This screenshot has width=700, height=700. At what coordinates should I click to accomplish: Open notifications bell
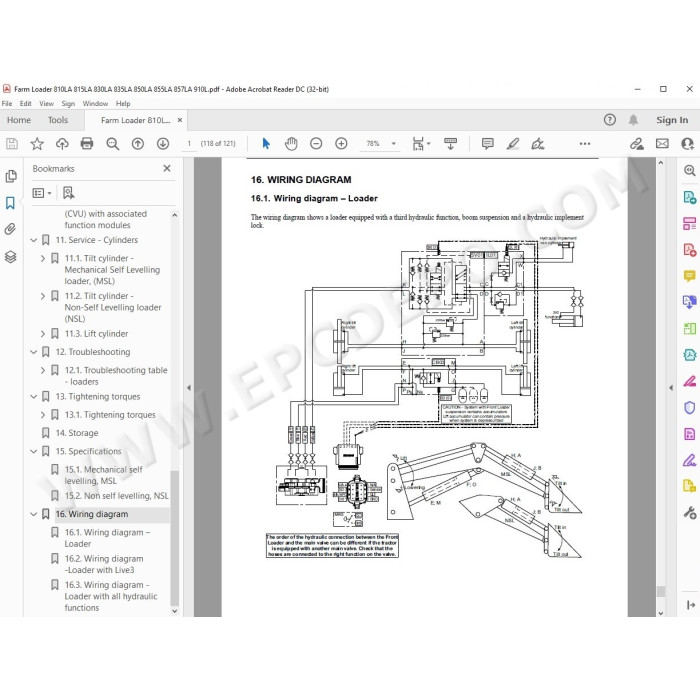pos(633,120)
